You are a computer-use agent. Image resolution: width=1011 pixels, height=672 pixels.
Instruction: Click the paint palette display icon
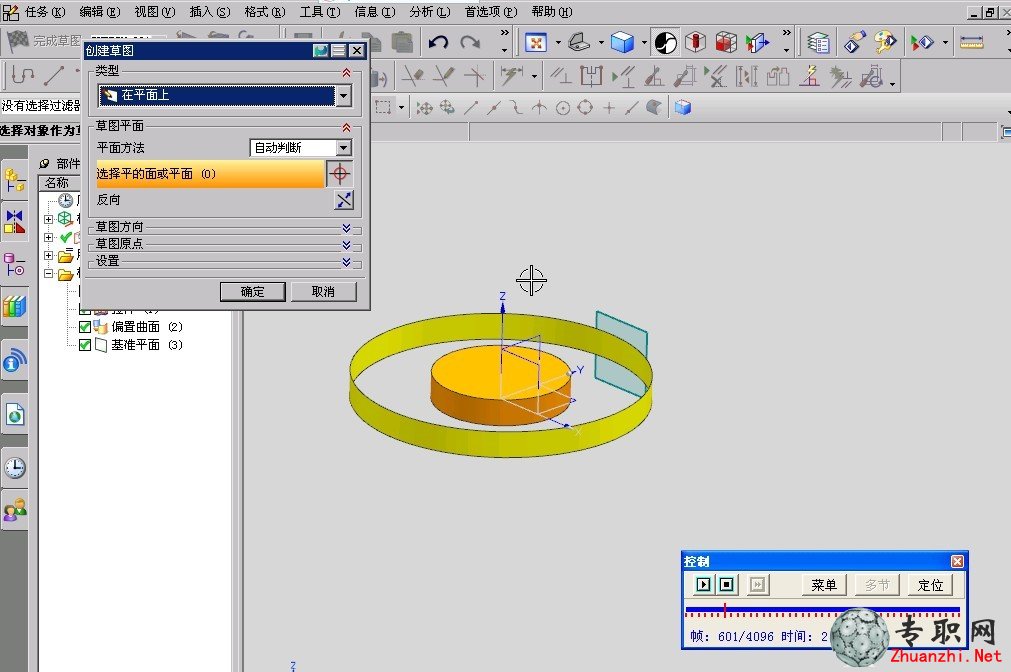pos(885,43)
